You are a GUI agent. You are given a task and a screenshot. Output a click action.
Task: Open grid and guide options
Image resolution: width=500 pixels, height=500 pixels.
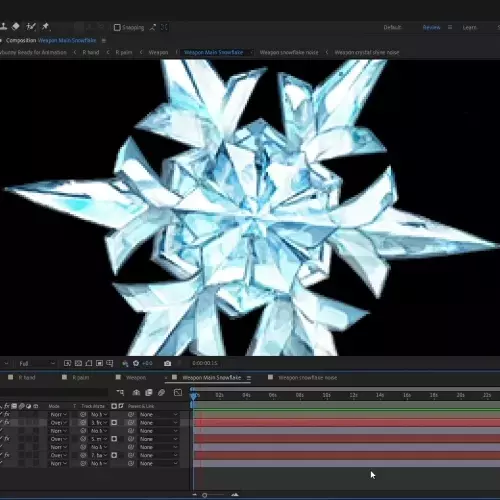click(x=110, y=363)
